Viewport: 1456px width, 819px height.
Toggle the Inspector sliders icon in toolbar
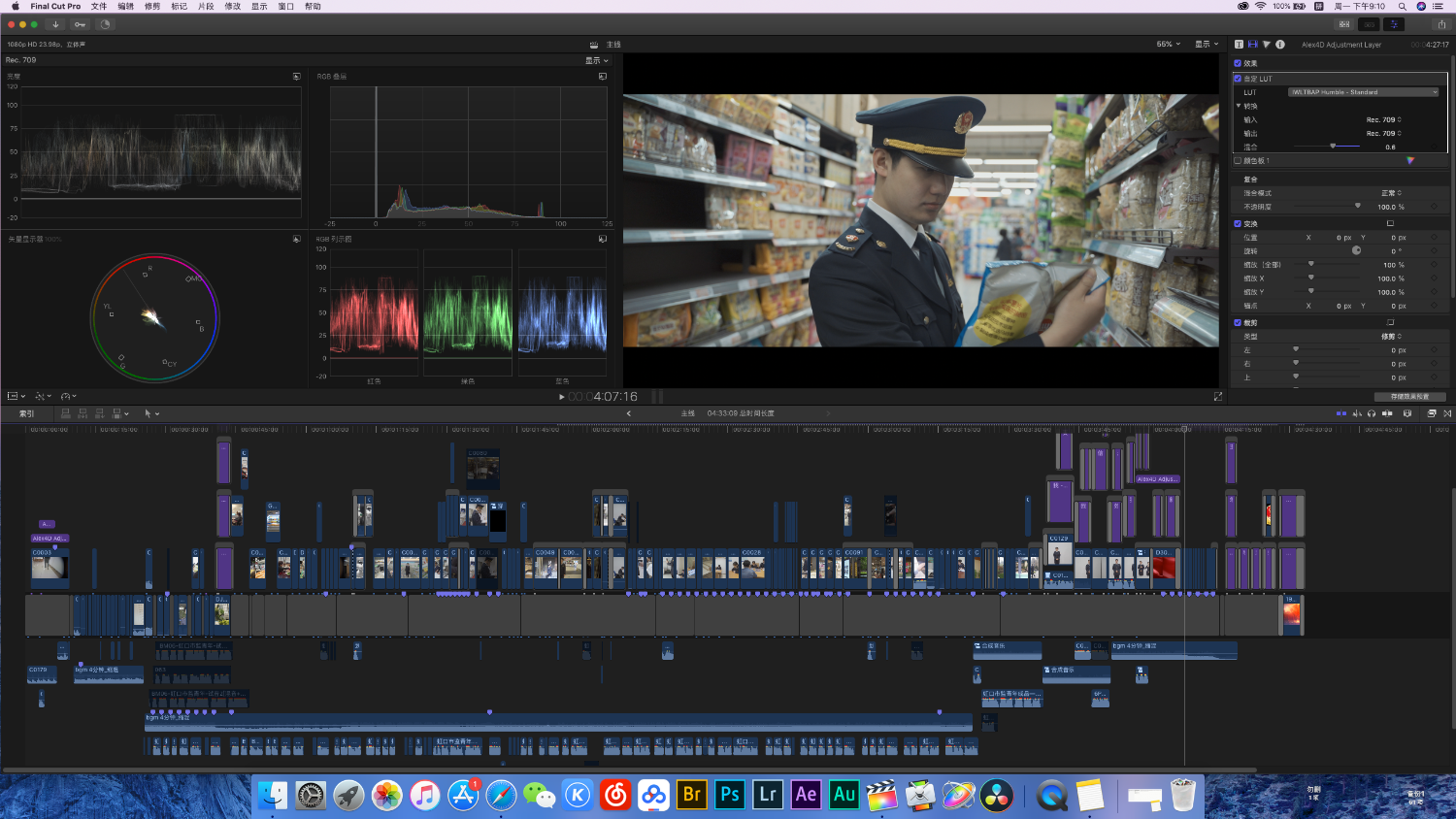click(x=1394, y=24)
